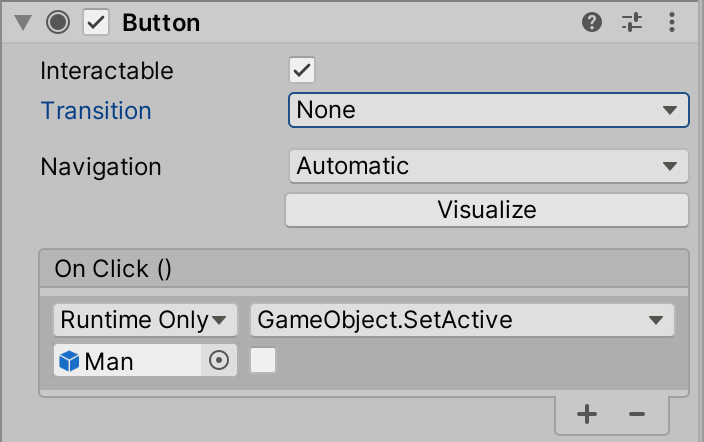The image size is (704, 442).
Task: Disable the Button component enable checkbox
Action: (x=96, y=22)
